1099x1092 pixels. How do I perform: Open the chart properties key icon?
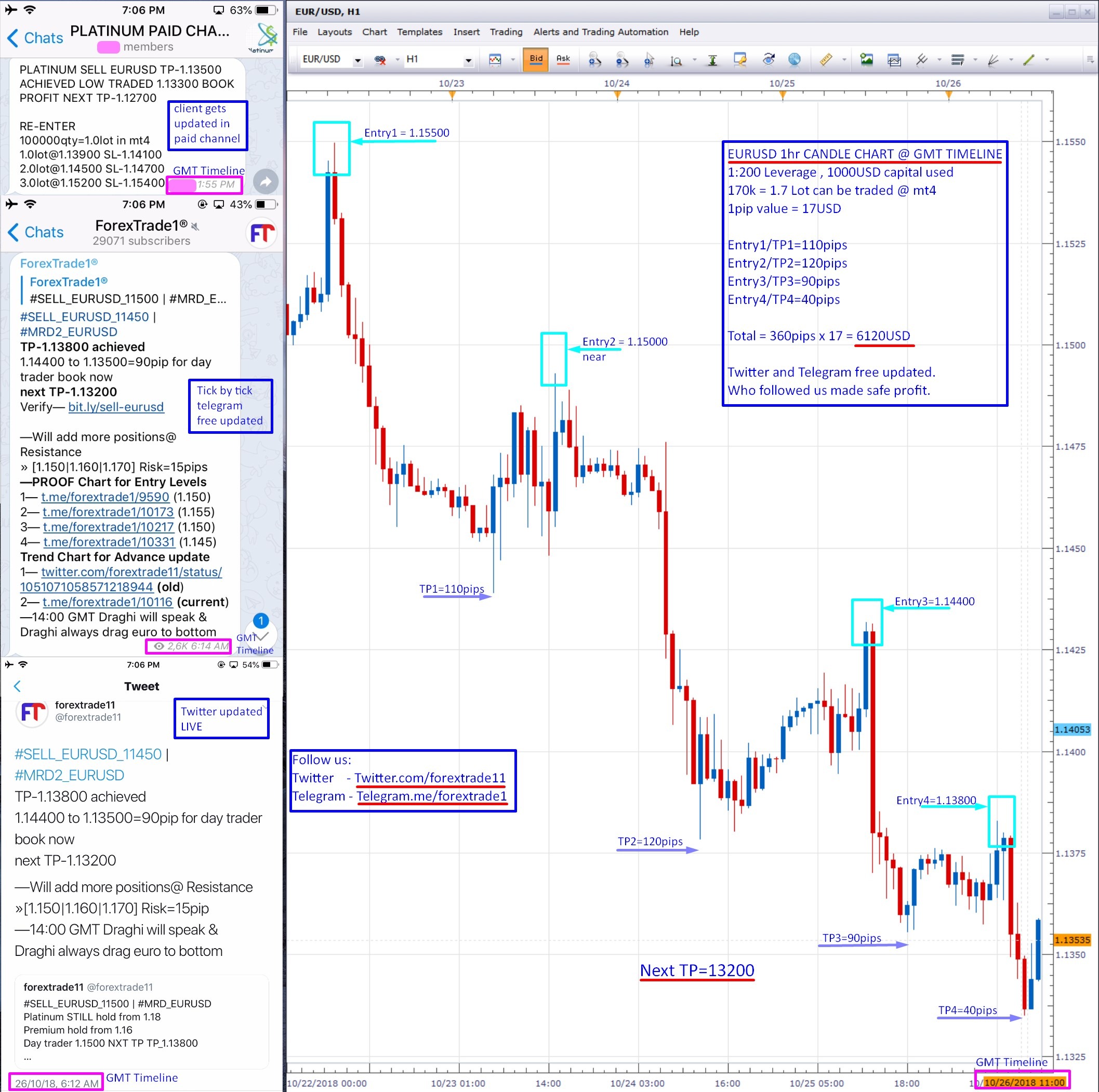point(739,59)
